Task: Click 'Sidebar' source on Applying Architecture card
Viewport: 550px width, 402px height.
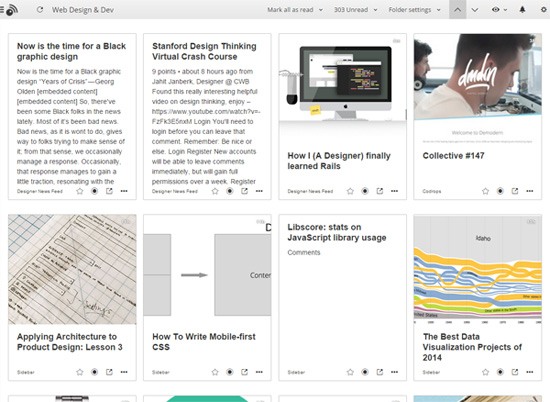Action: click(x=26, y=373)
